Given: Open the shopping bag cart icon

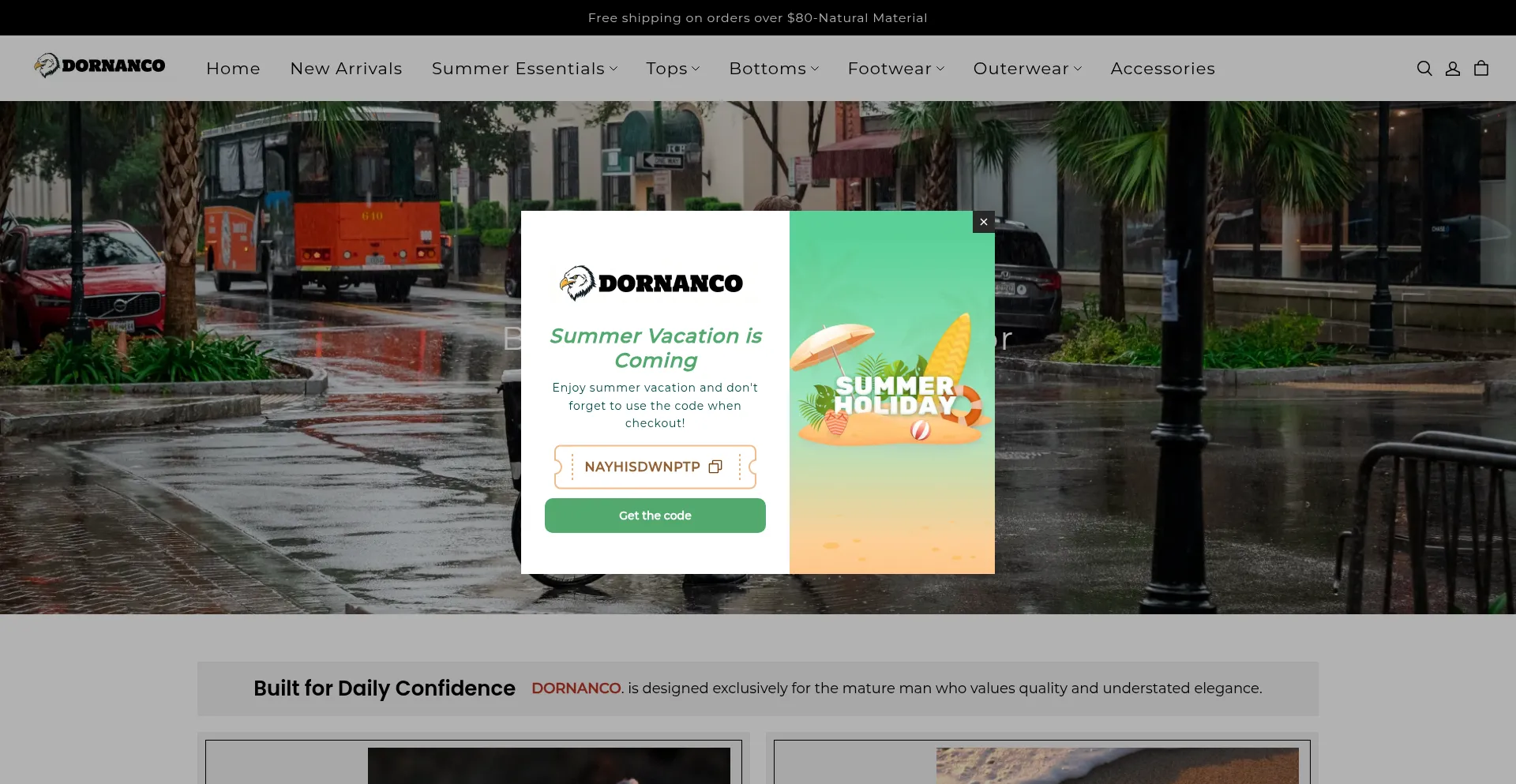Looking at the screenshot, I should click(1481, 69).
